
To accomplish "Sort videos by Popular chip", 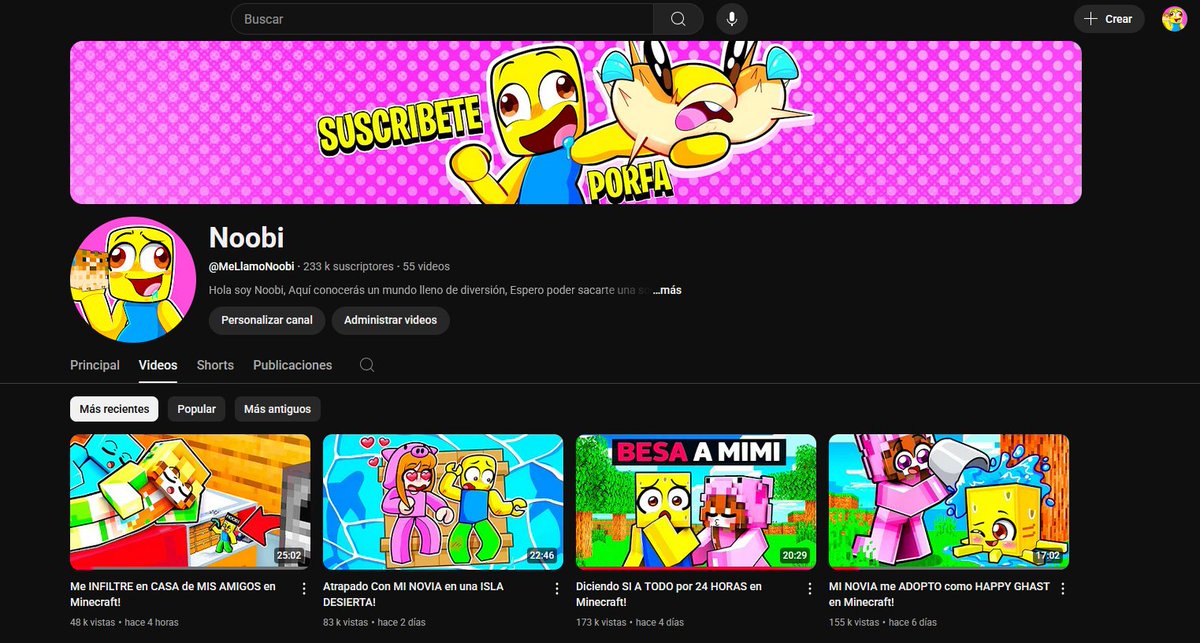I will point(197,409).
